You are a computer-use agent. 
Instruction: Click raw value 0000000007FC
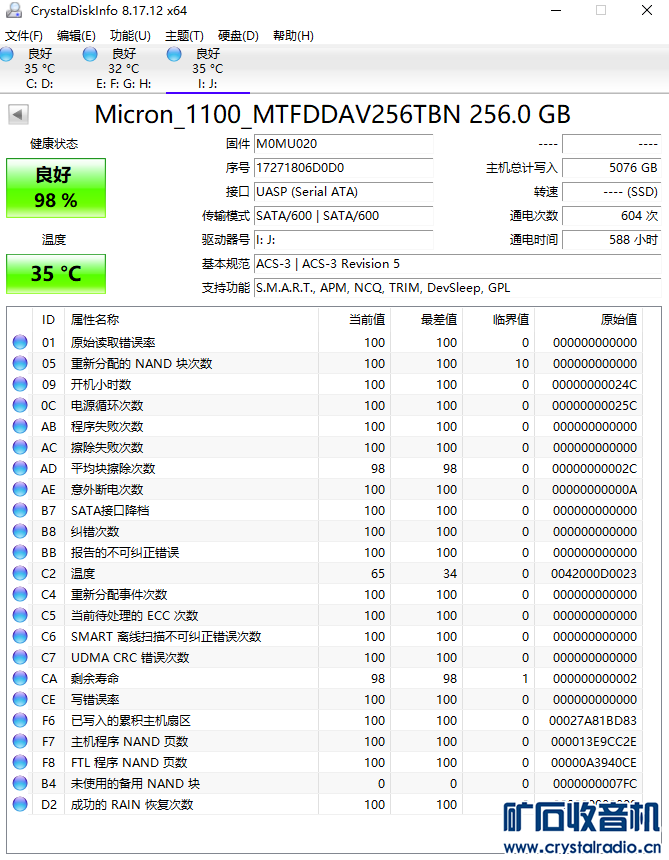tap(595, 784)
